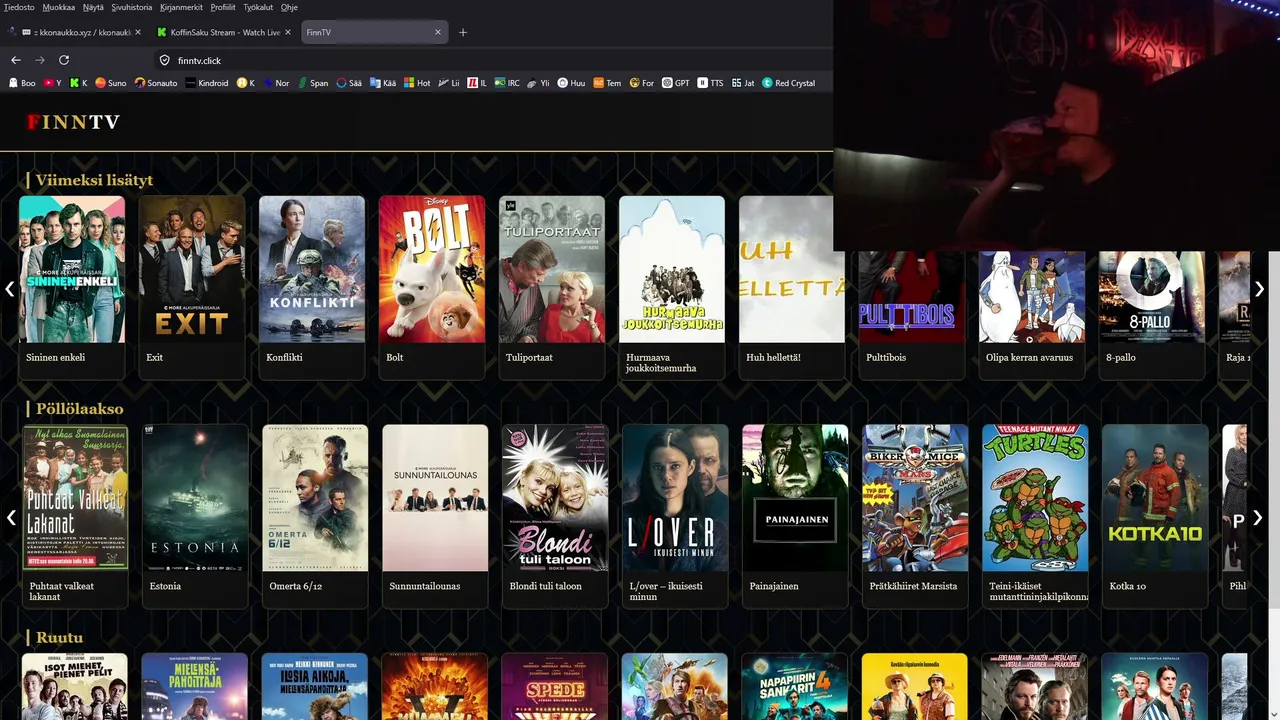Open the For bookmark

click(x=642, y=83)
